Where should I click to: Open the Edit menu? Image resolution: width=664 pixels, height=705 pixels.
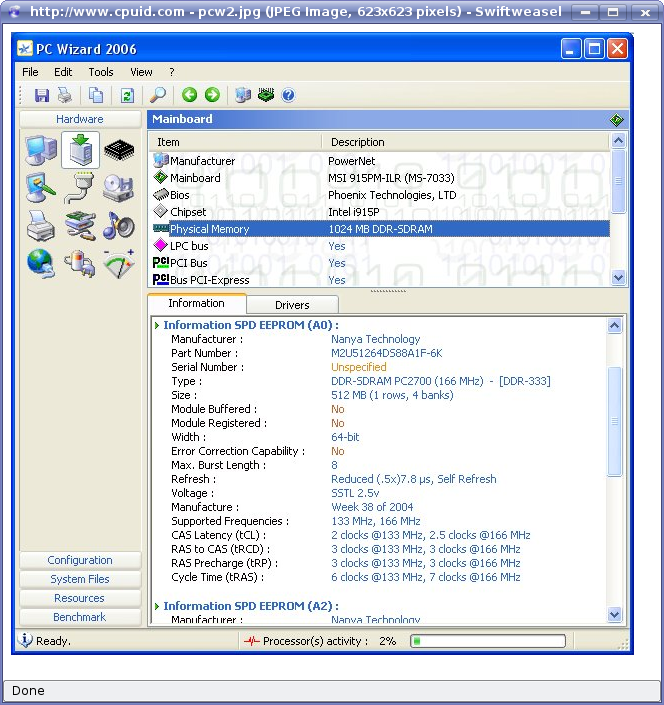click(63, 72)
